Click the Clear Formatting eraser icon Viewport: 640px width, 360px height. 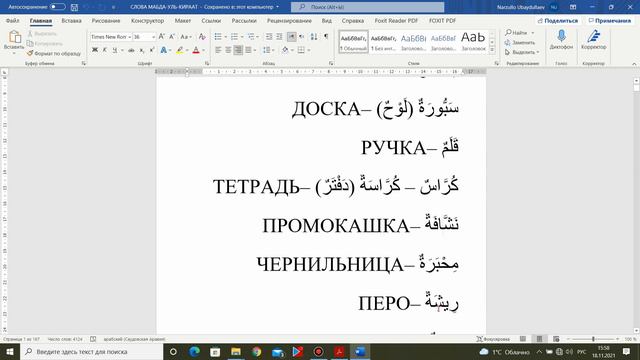click(202, 37)
